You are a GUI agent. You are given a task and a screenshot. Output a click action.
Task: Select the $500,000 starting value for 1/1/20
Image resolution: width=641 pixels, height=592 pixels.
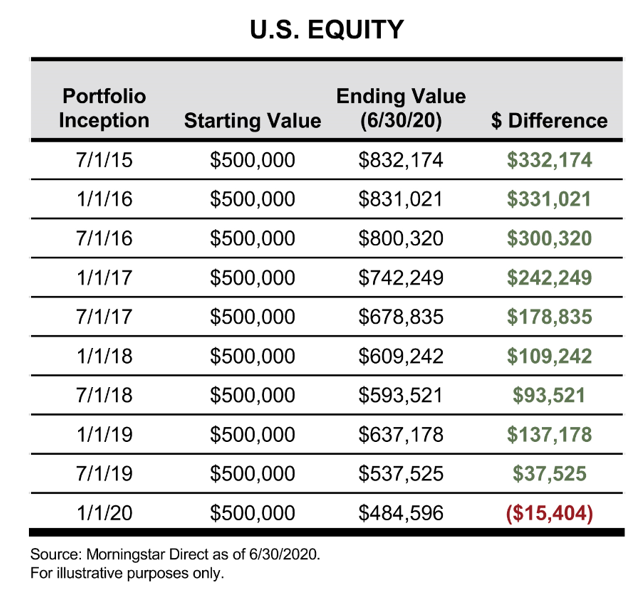click(x=252, y=513)
